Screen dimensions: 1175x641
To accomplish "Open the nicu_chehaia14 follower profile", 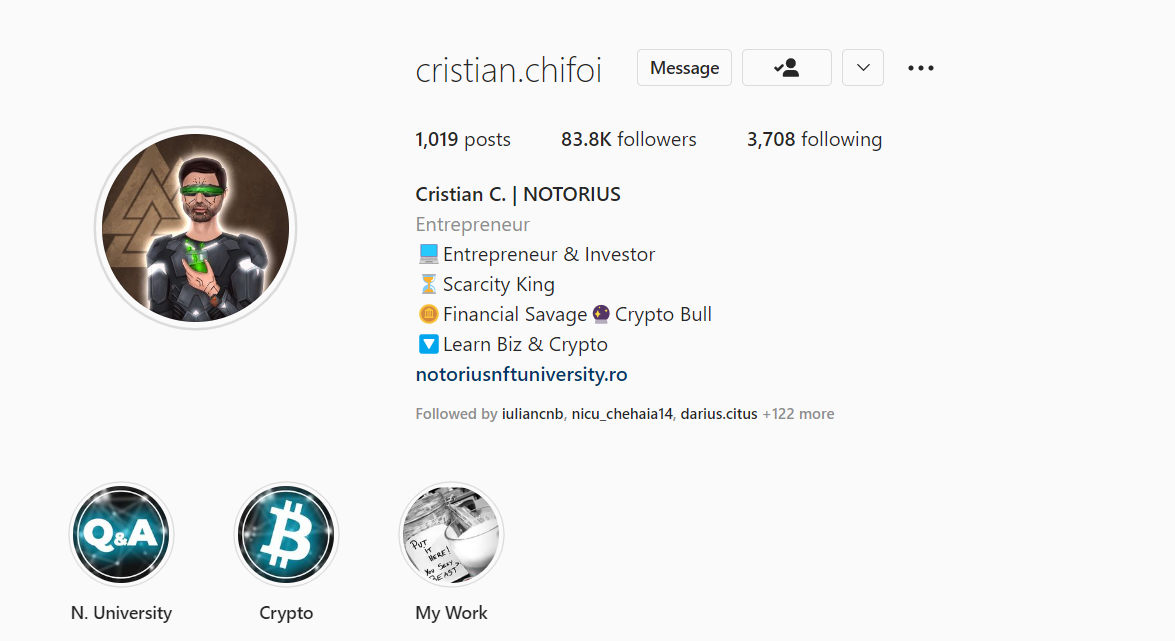I will pyautogui.click(x=622, y=414).
